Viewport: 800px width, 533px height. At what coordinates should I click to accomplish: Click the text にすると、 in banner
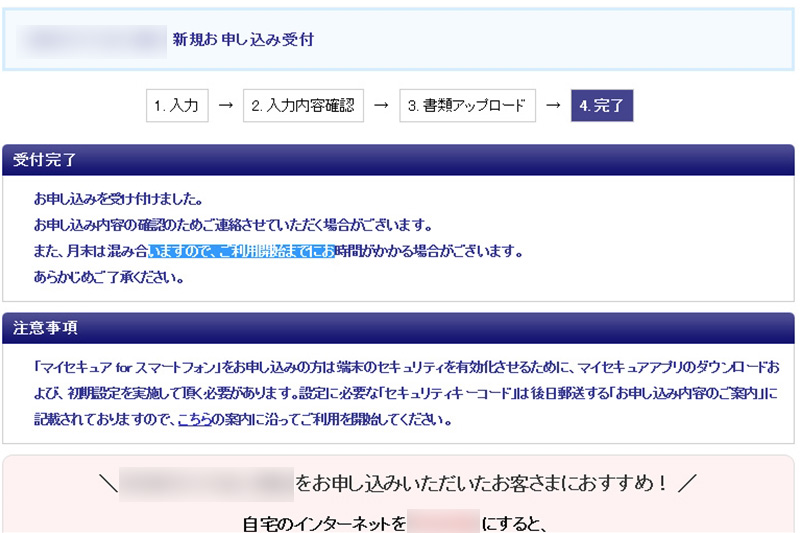pos(514,524)
